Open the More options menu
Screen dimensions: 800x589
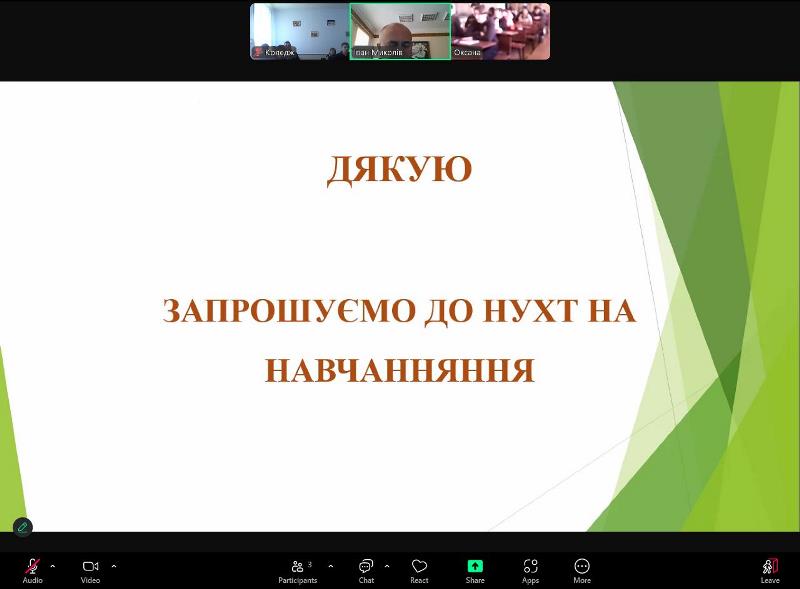coord(581,566)
